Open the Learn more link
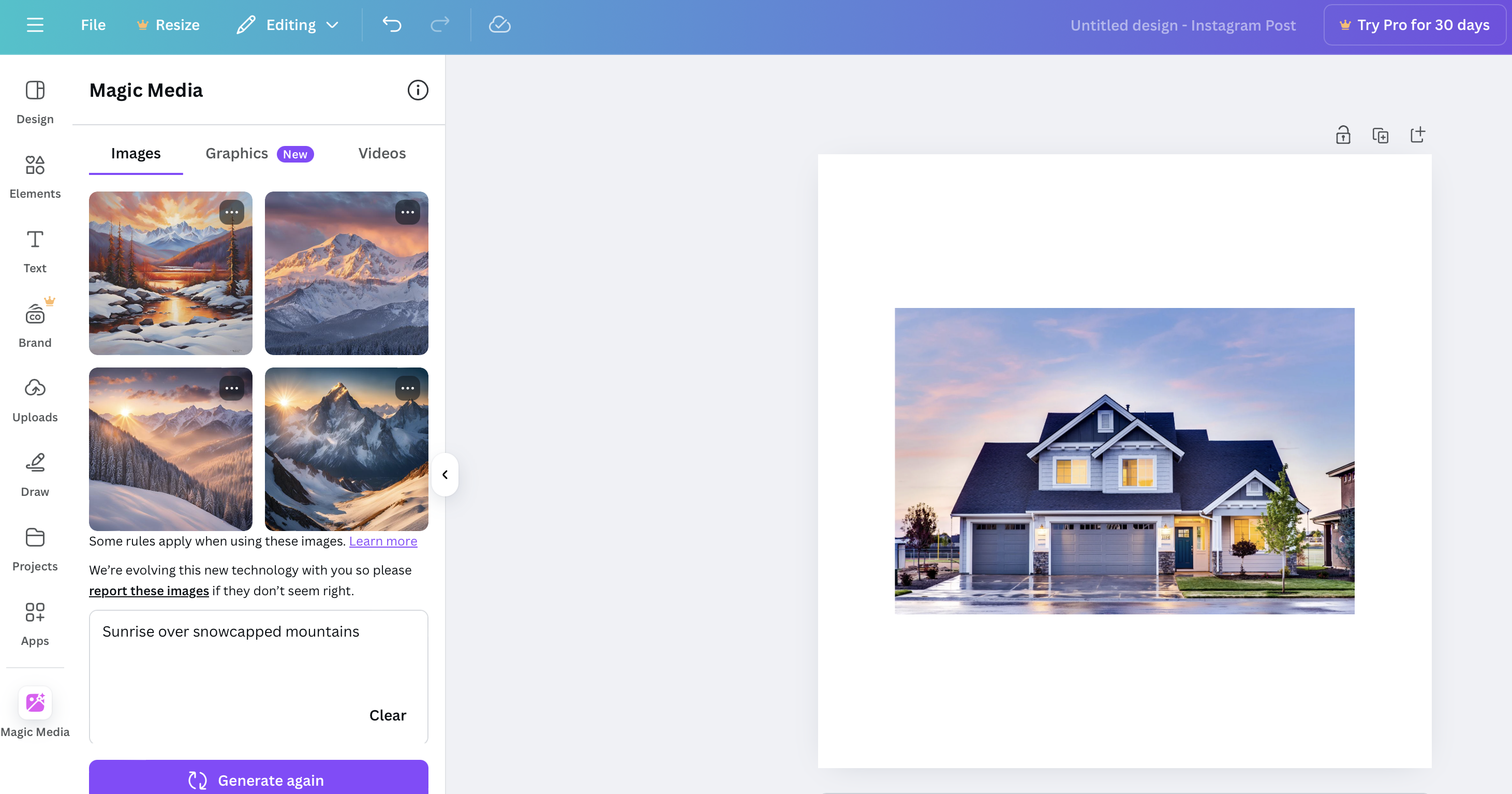Viewport: 1512px width, 794px height. [x=383, y=541]
